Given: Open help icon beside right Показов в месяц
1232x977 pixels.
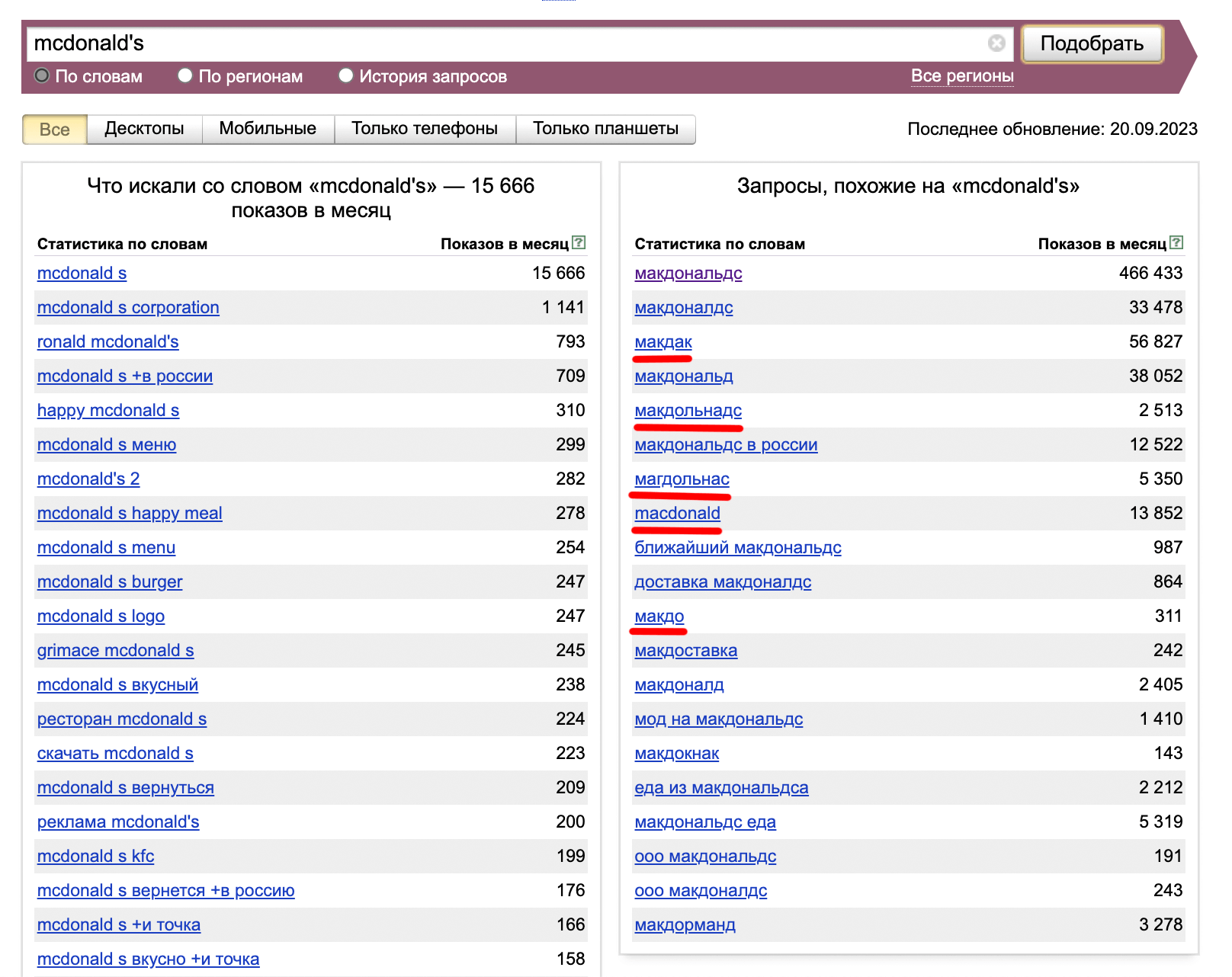Looking at the screenshot, I should [1176, 242].
